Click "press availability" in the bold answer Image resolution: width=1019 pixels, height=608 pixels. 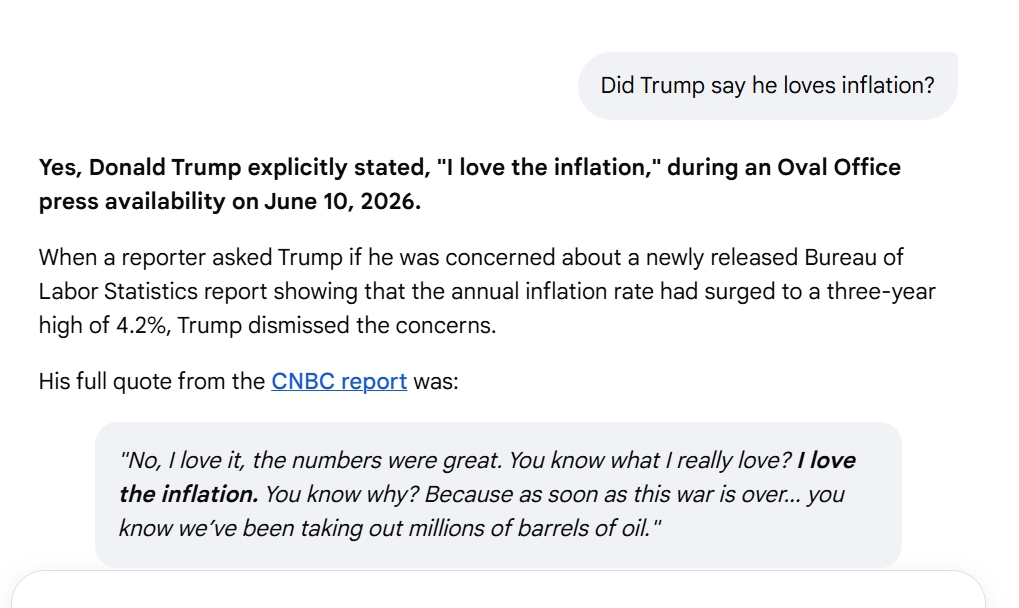(x=132, y=201)
